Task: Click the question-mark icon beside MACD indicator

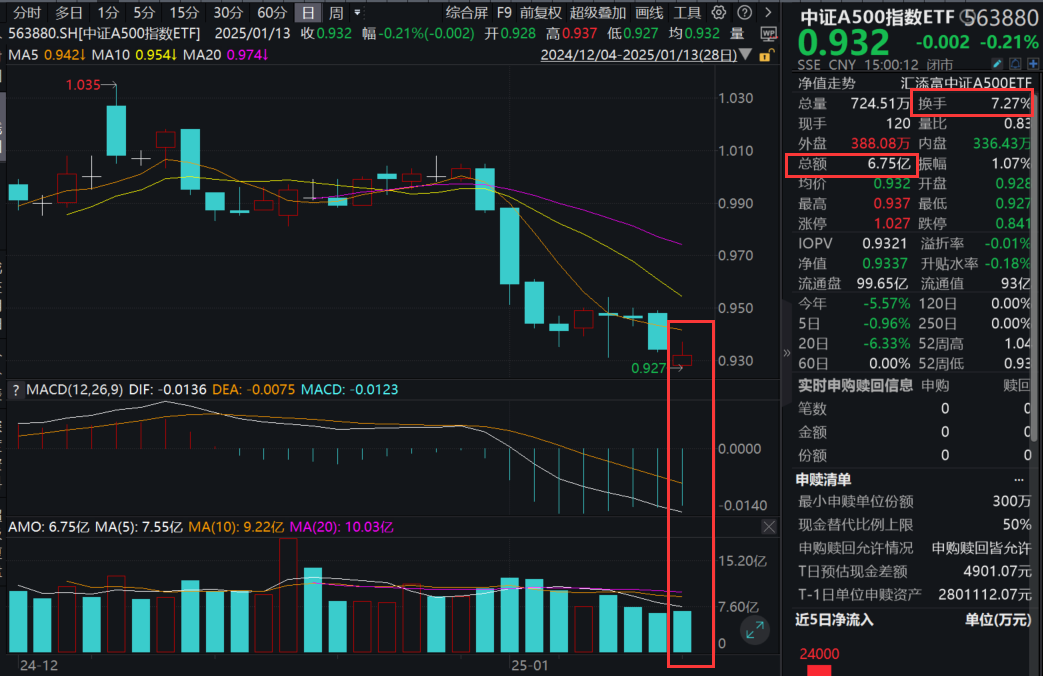Action: tap(14, 389)
